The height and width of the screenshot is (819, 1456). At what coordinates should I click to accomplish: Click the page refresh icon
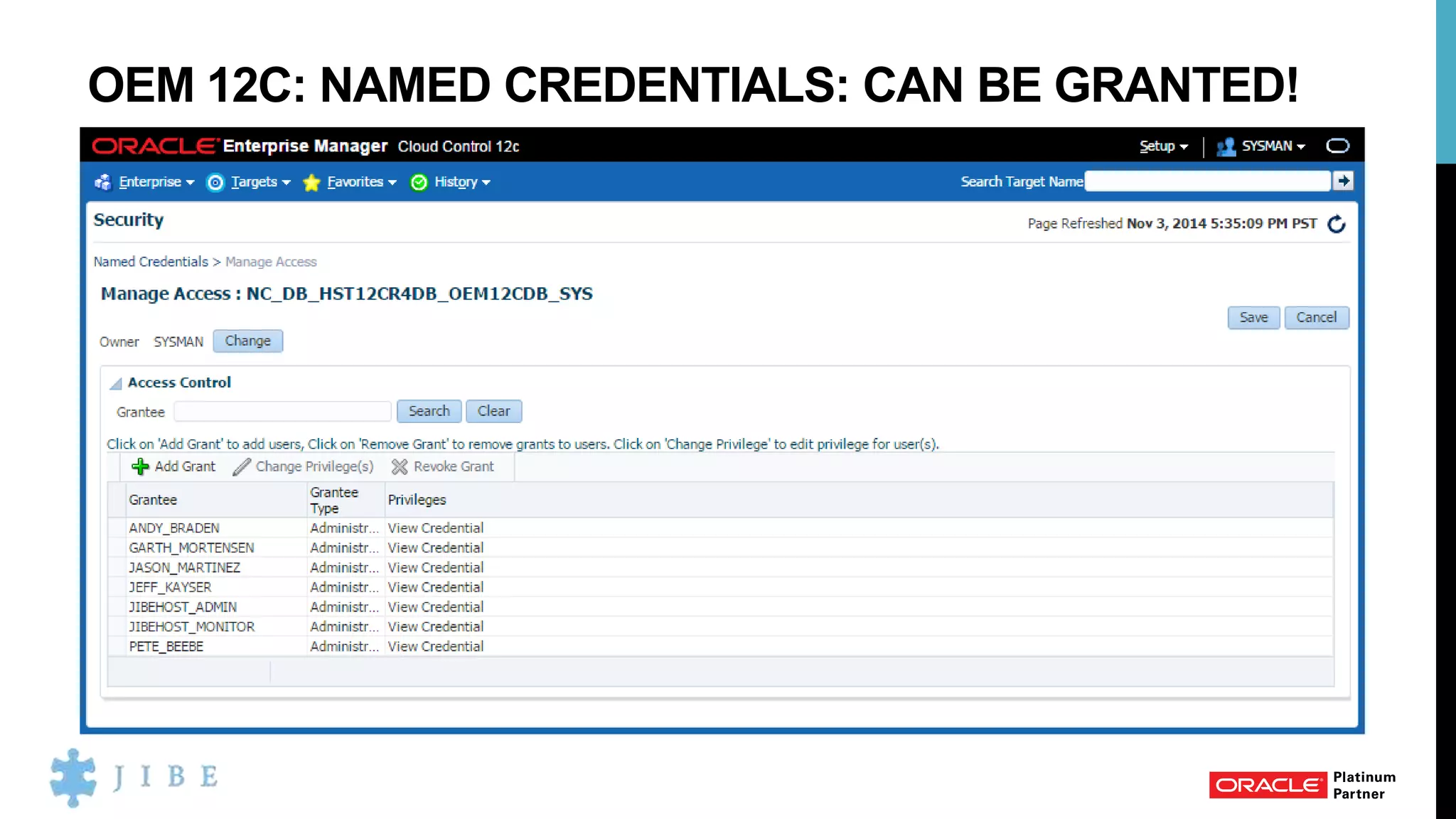tap(1337, 224)
